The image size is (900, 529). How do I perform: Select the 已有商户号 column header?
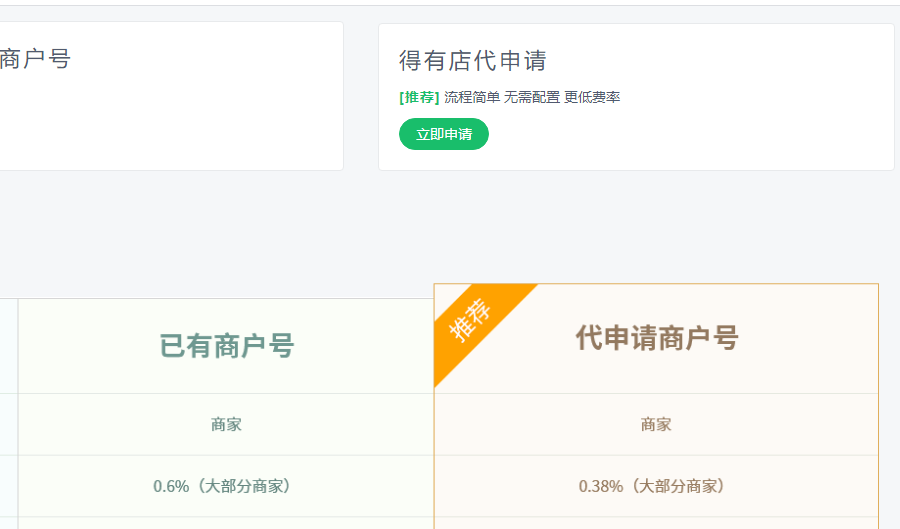226,346
